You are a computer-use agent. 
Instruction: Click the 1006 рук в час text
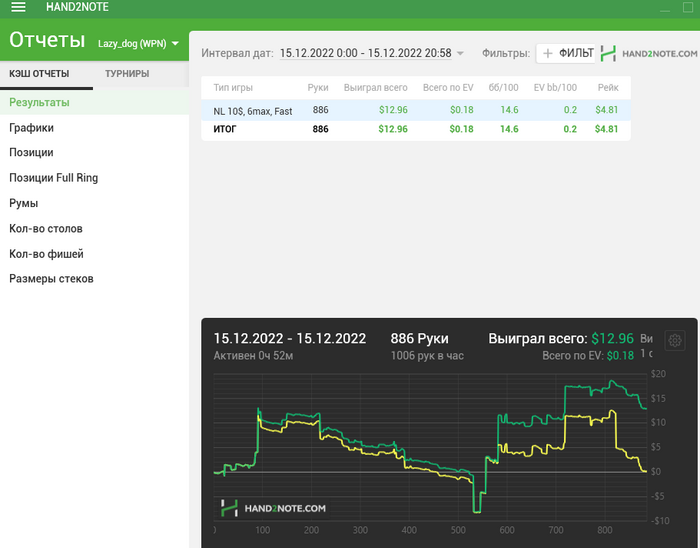(427, 356)
